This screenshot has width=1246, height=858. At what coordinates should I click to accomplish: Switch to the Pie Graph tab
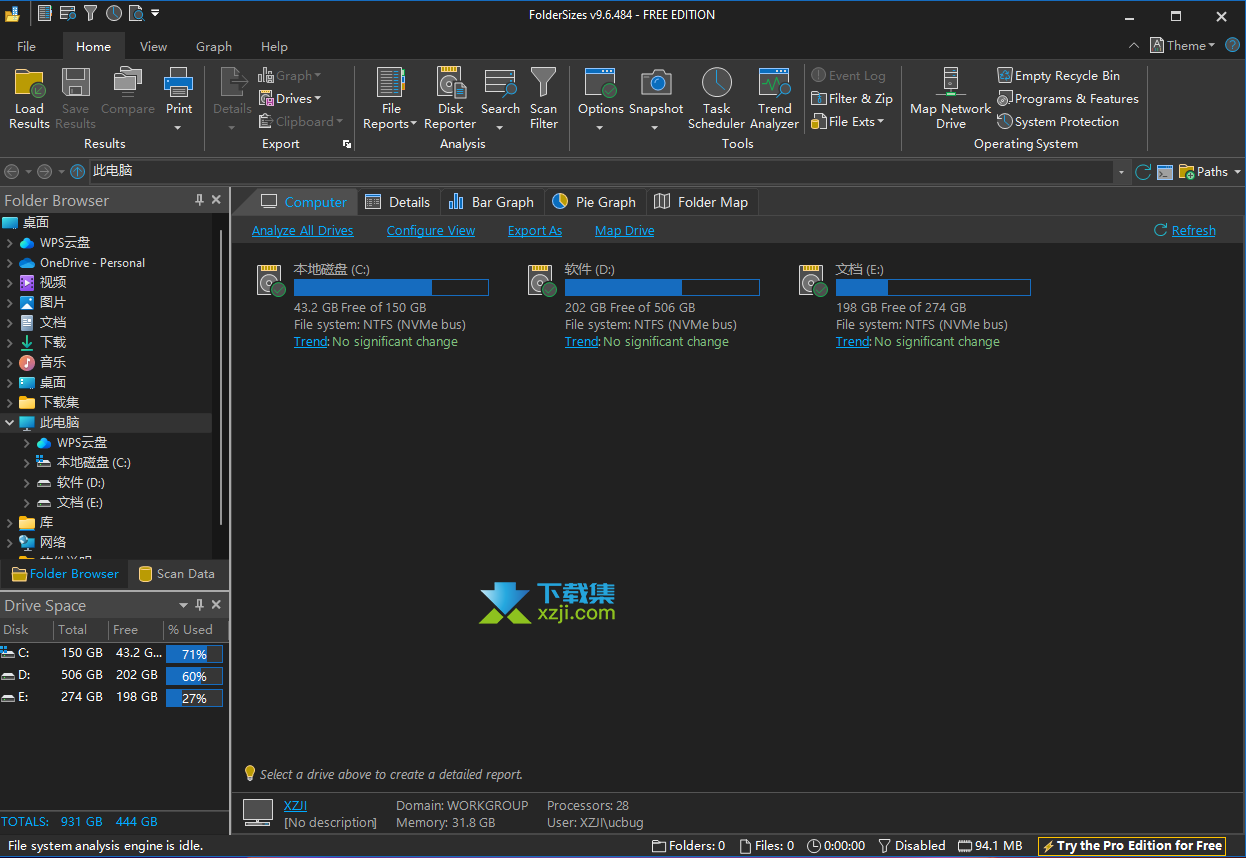tap(594, 202)
